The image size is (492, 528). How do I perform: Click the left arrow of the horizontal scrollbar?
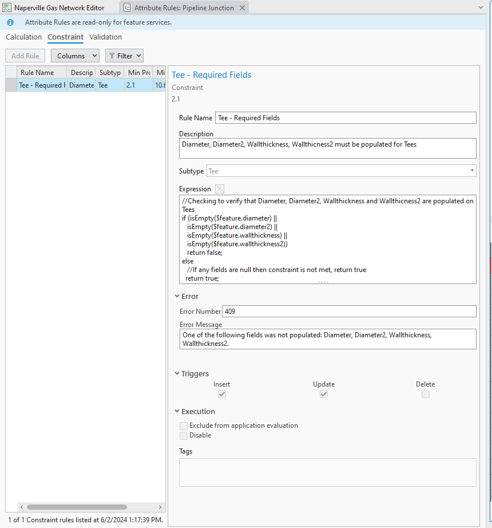coord(22,507)
